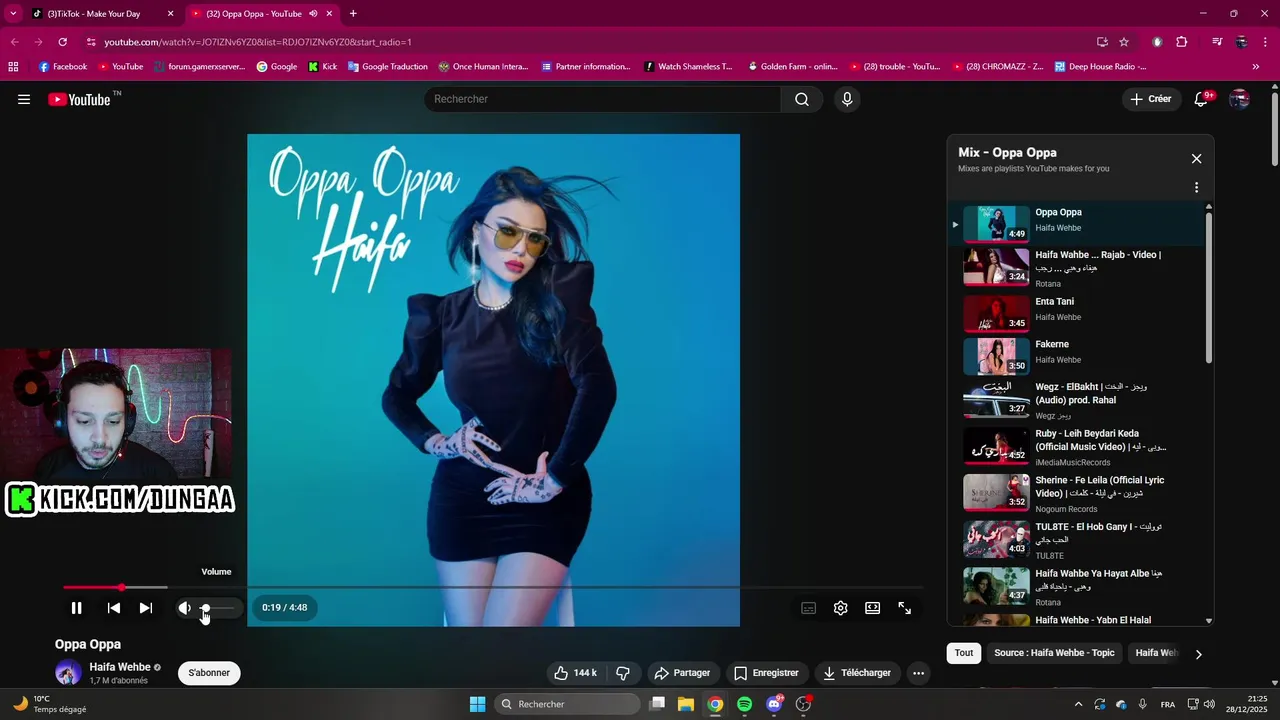
Task: Open the YouTube guide hamburger menu
Action: [24, 99]
